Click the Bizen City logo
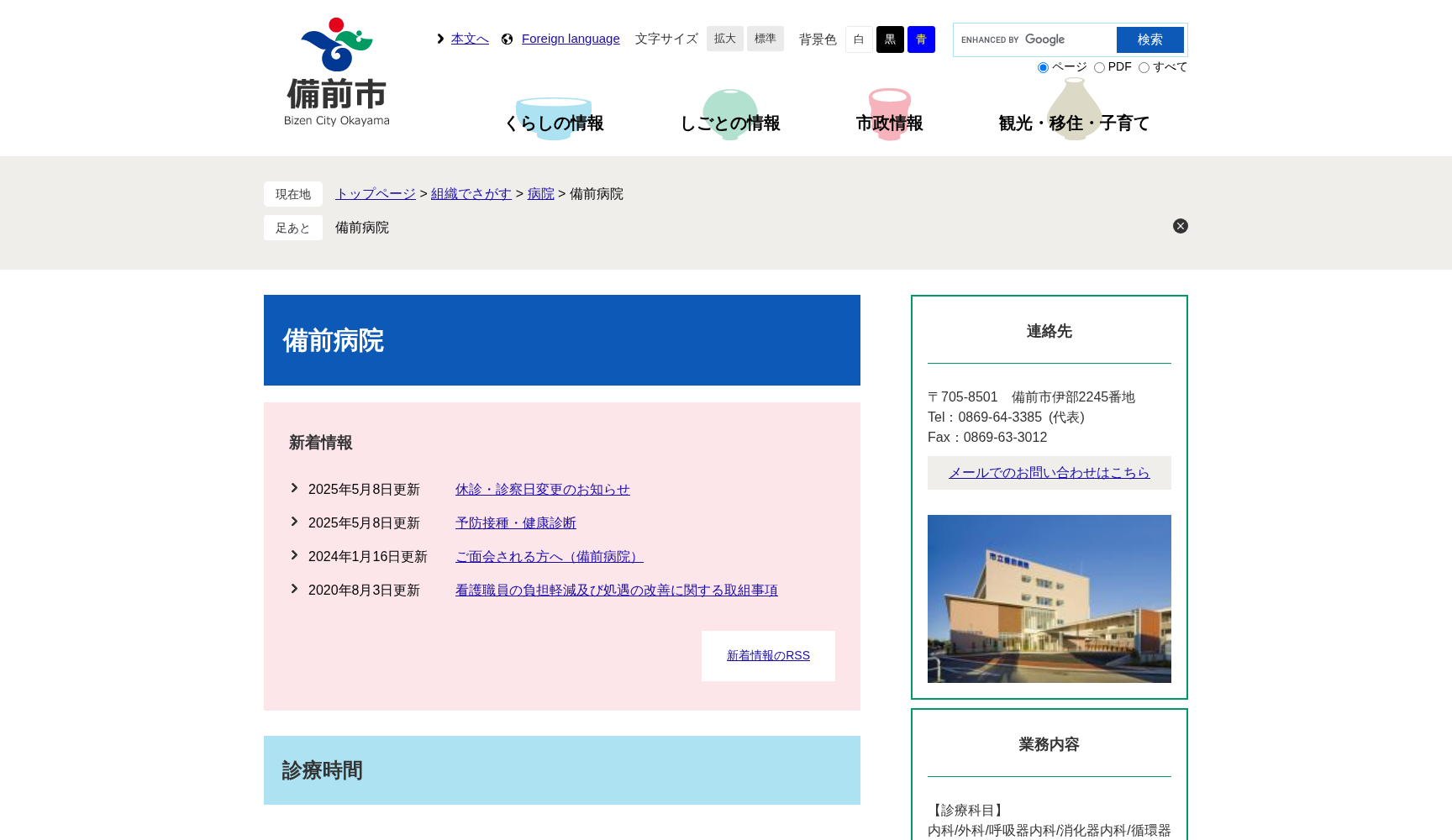This screenshot has width=1452, height=840. (335, 71)
